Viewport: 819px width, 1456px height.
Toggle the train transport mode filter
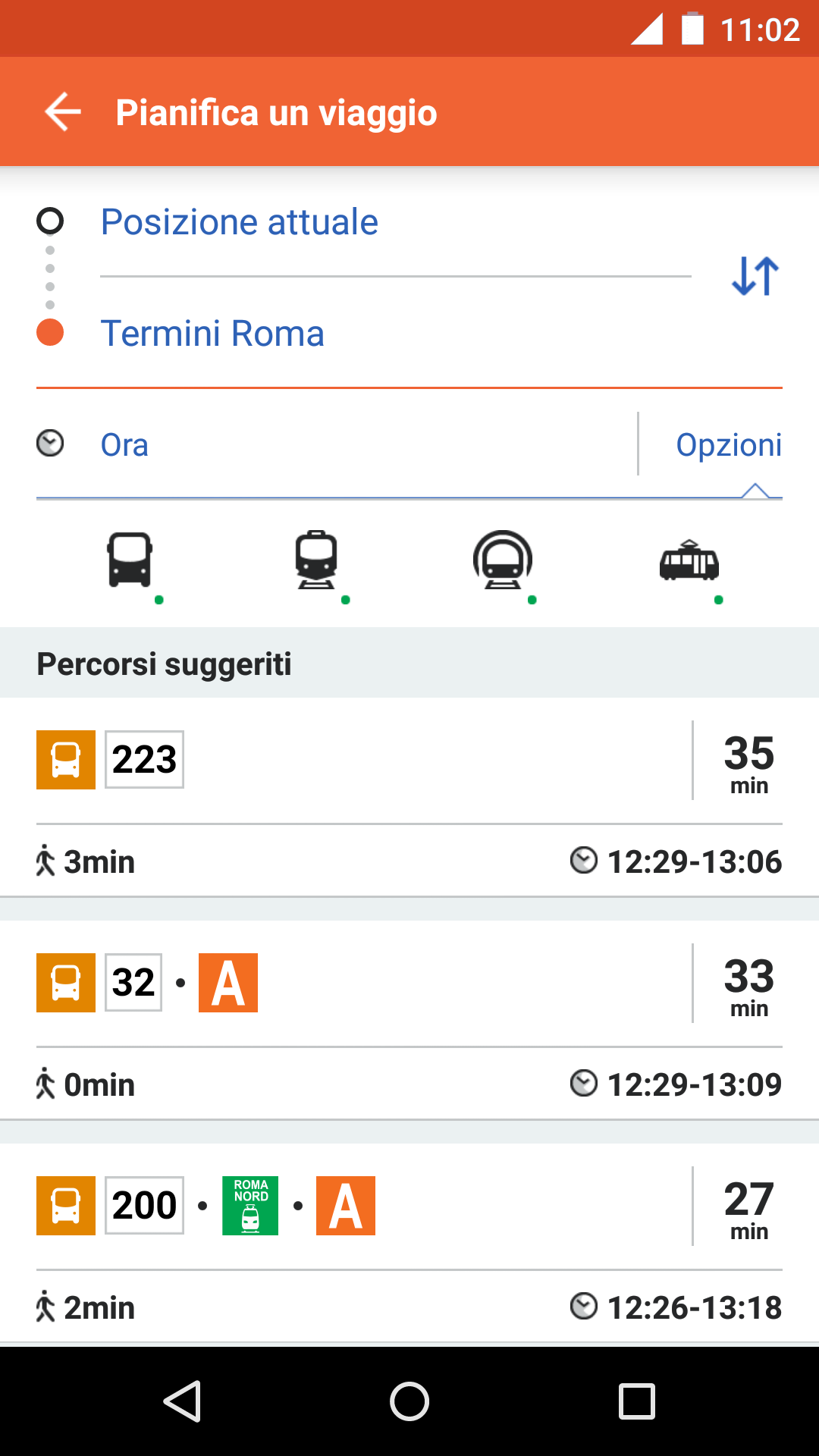point(316,560)
